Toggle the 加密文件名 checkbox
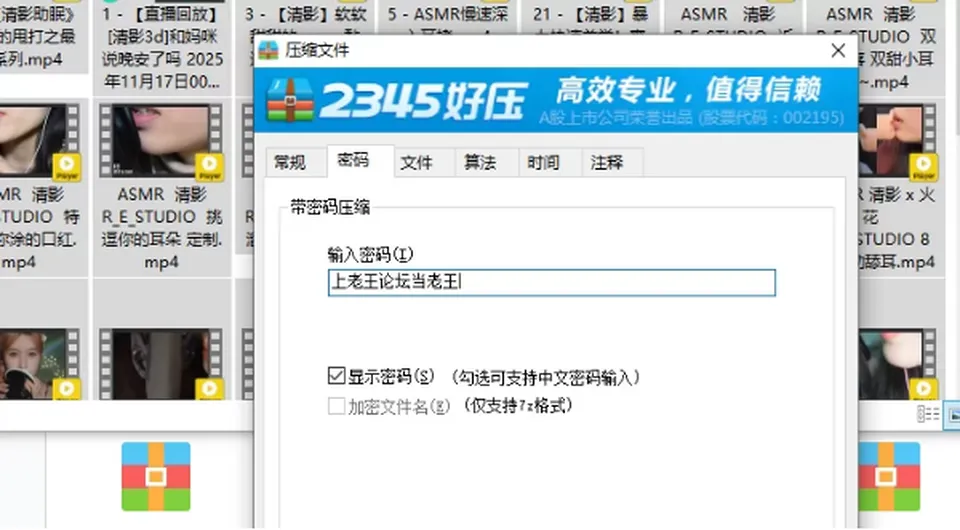The height and width of the screenshot is (530, 960). tap(336, 405)
